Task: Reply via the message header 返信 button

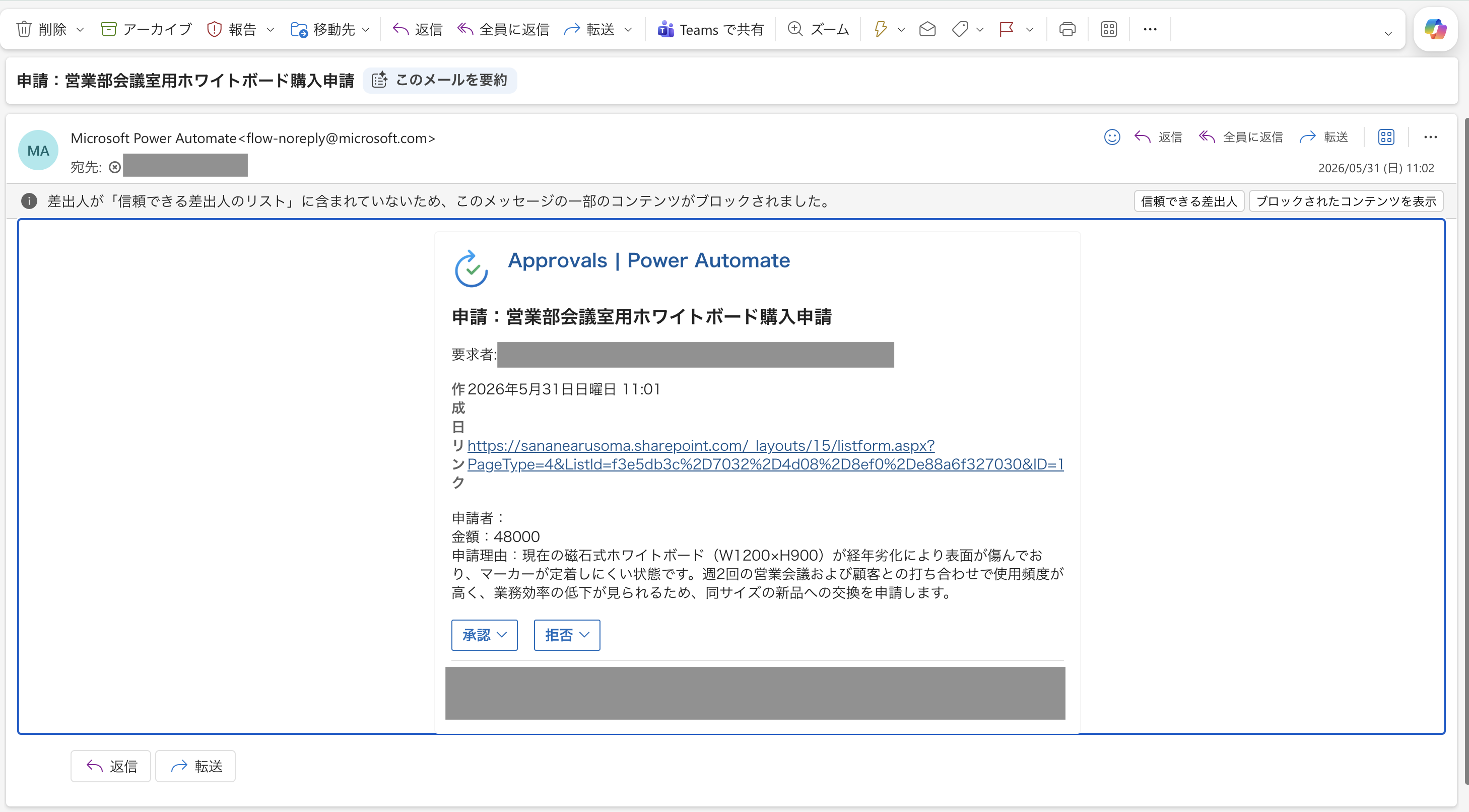Action: click(1158, 137)
